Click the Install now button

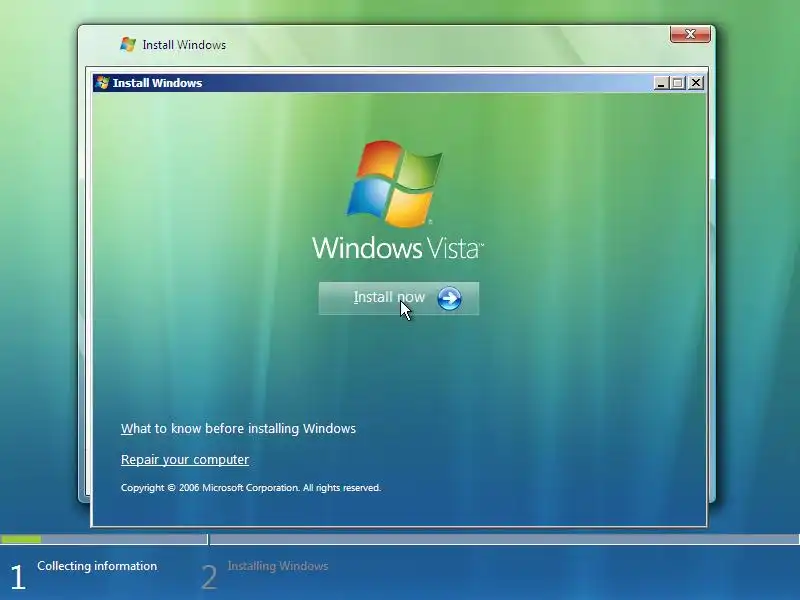(x=398, y=298)
